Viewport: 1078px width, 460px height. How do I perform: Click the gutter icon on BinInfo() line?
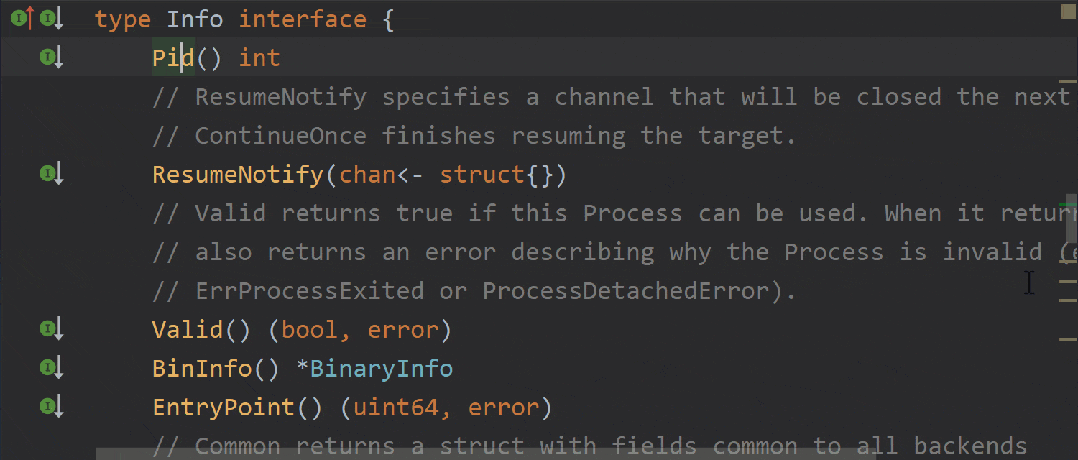click(x=51, y=368)
